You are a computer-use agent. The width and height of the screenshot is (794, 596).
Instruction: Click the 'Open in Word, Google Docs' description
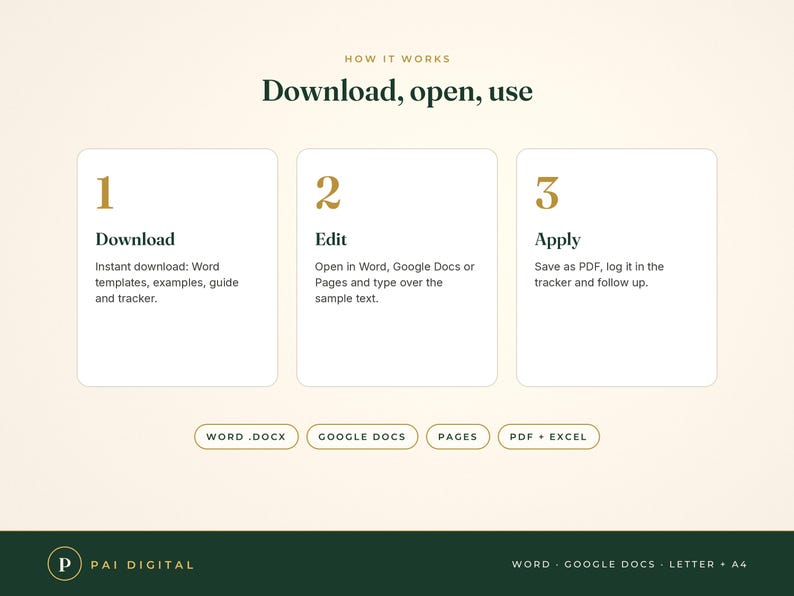click(394, 283)
